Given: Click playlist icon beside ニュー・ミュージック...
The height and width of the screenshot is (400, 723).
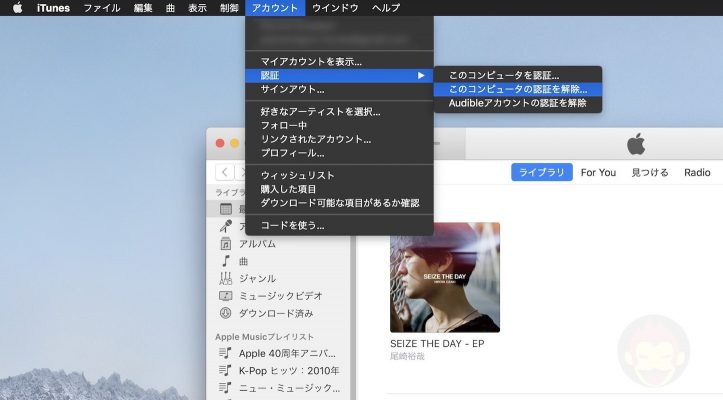Looking at the screenshot, I should (x=225, y=388).
